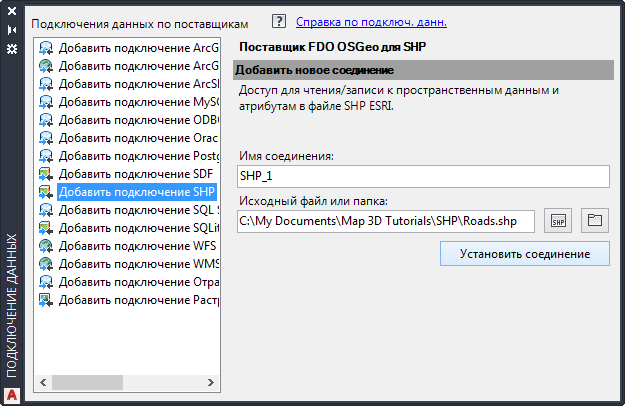Click the globe icon beside the WMS entry
Screen dimensions: 625x406
coord(46,264)
